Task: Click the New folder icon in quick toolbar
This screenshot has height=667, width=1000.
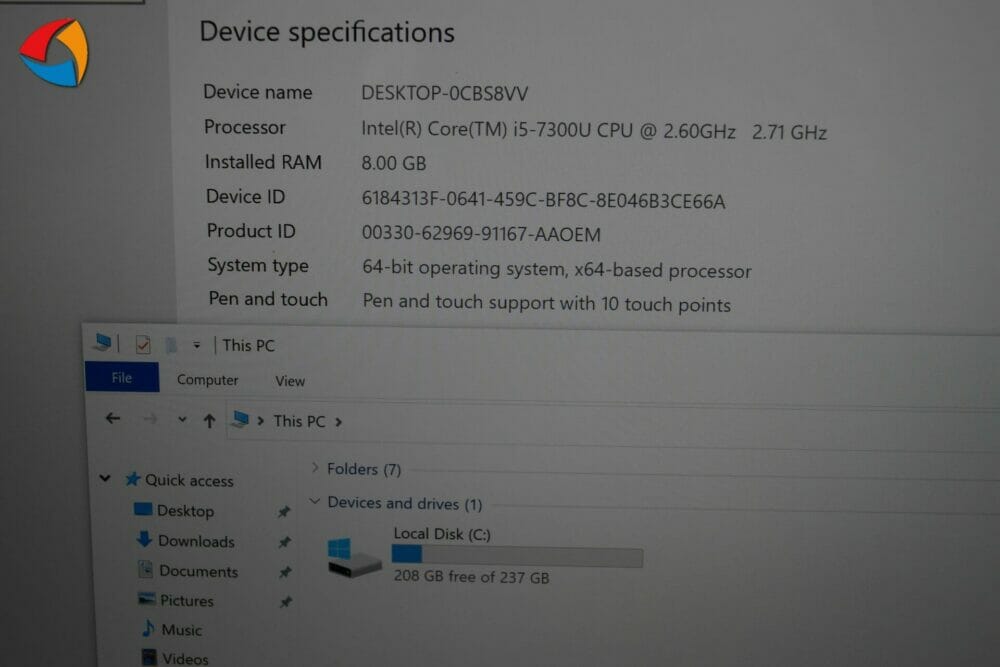Action: tap(170, 345)
